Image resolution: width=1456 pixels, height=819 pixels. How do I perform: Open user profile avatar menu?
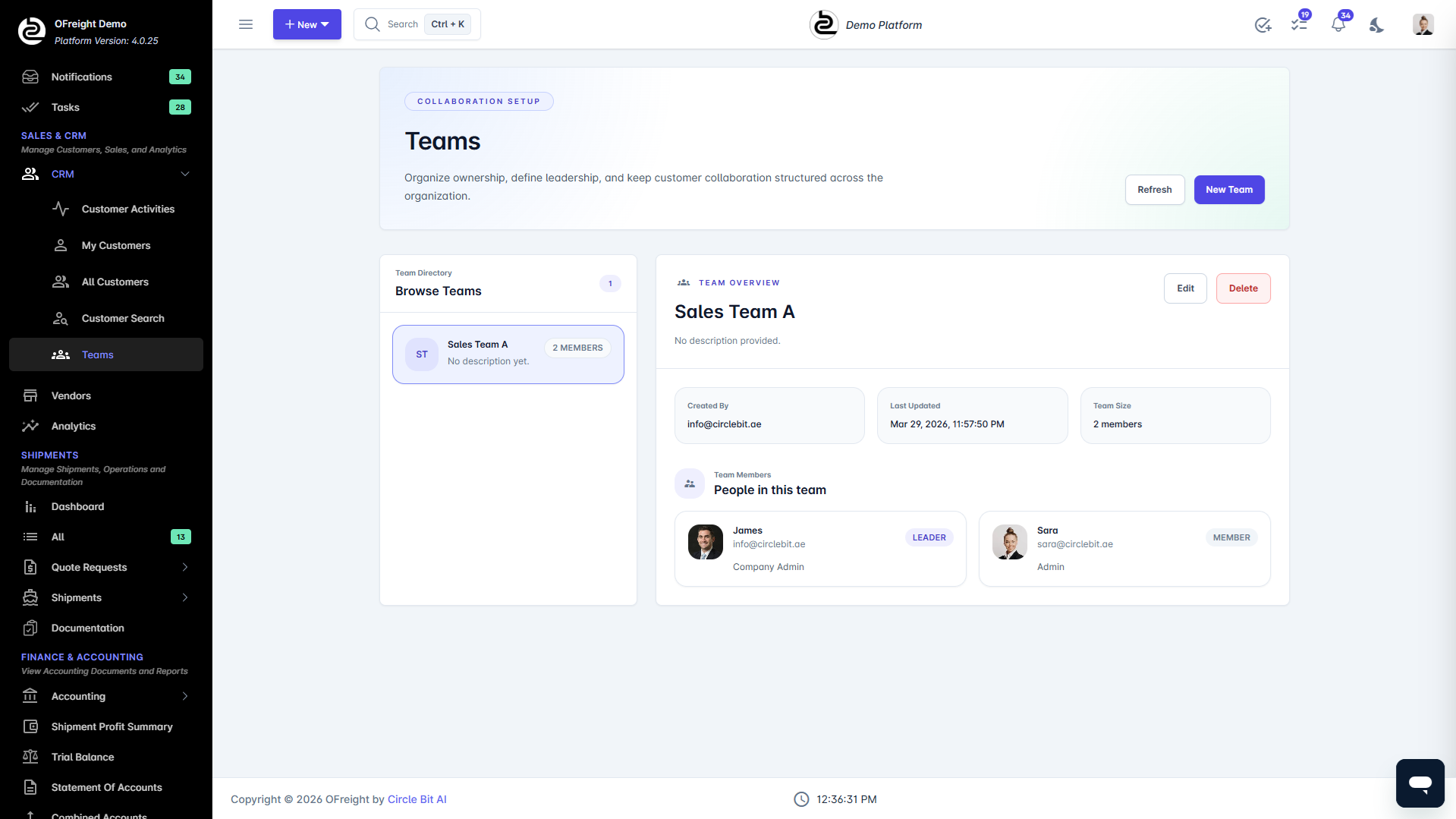[x=1423, y=25]
